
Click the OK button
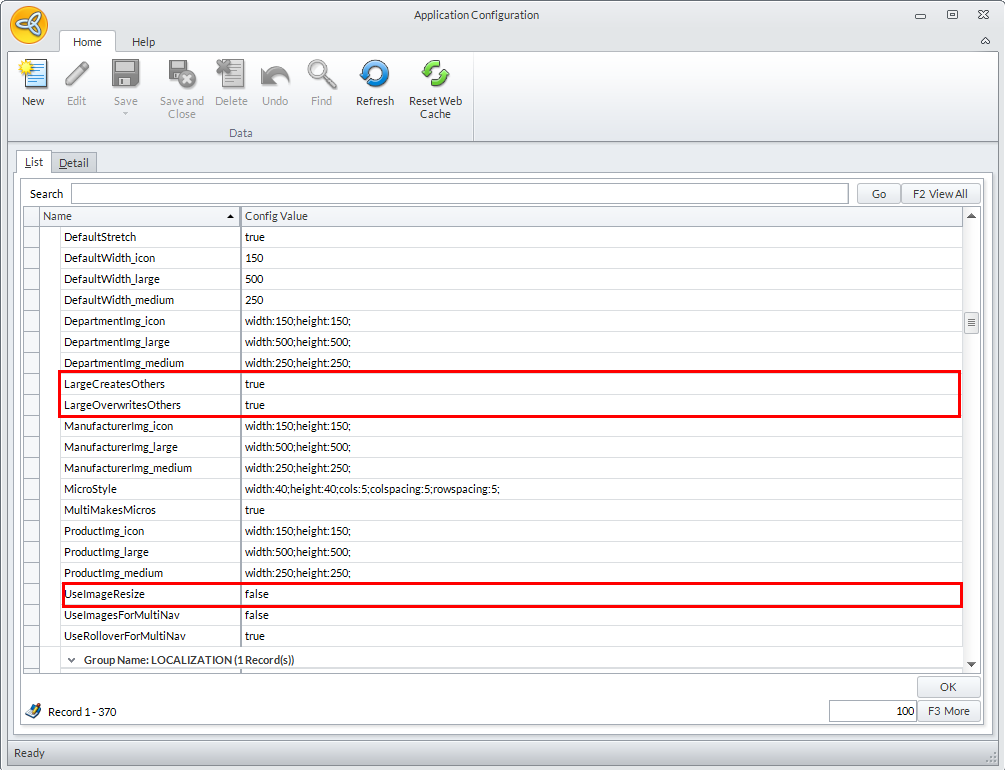tap(948, 687)
